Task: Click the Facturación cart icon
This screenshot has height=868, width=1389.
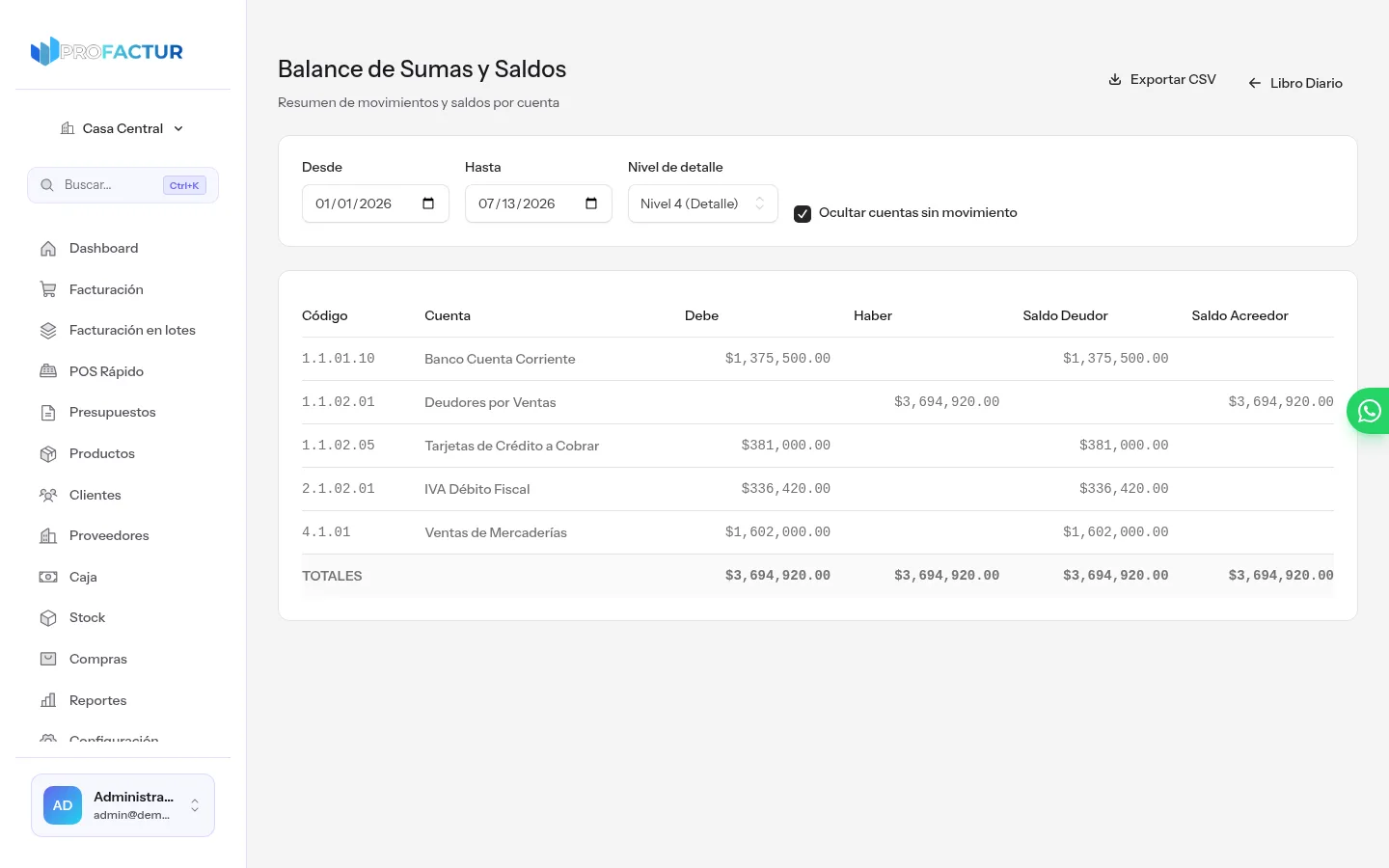Action: click(48, 289)
